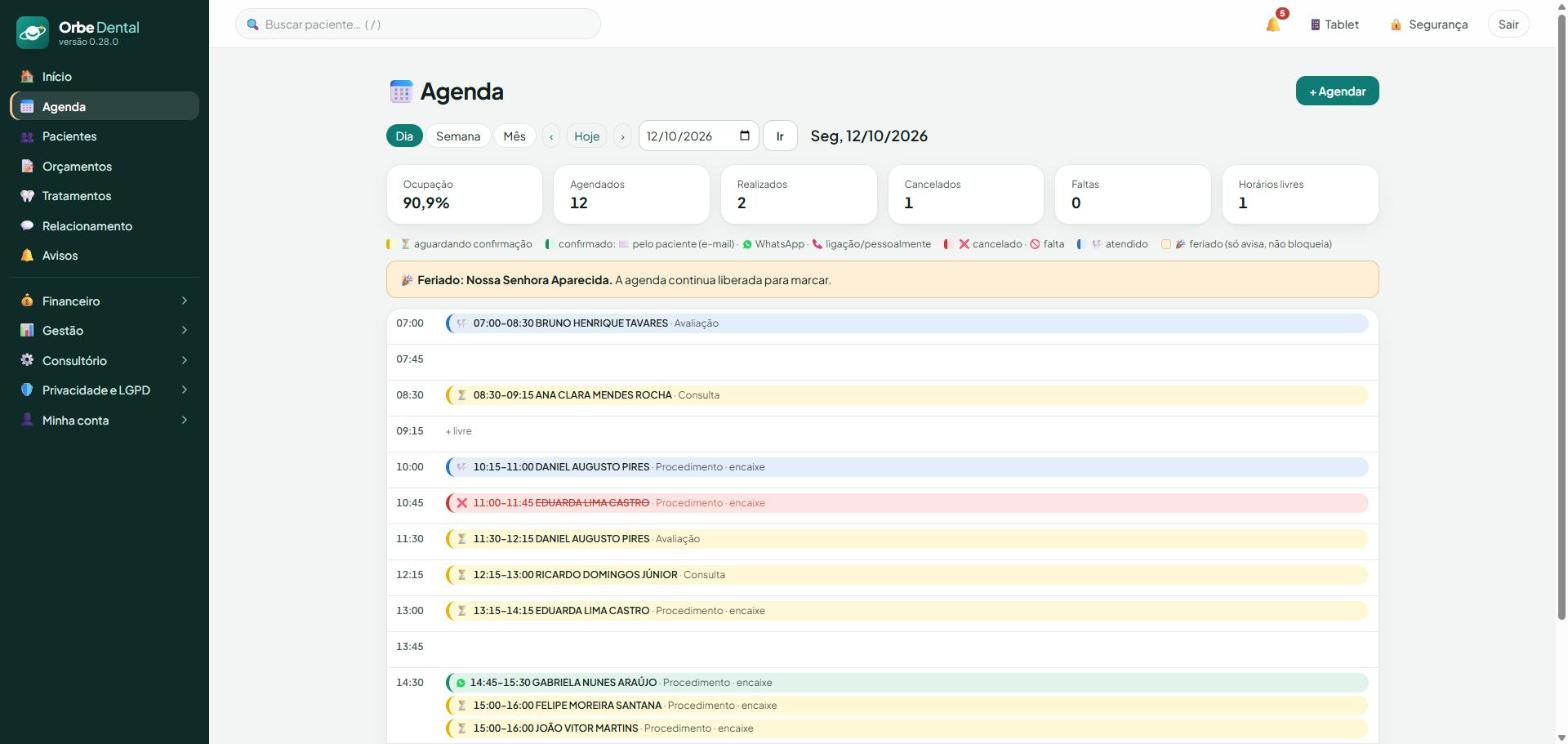Expand the Privacidade e LGPD chevron
The image size is (1568, 744).
(184, 390)
